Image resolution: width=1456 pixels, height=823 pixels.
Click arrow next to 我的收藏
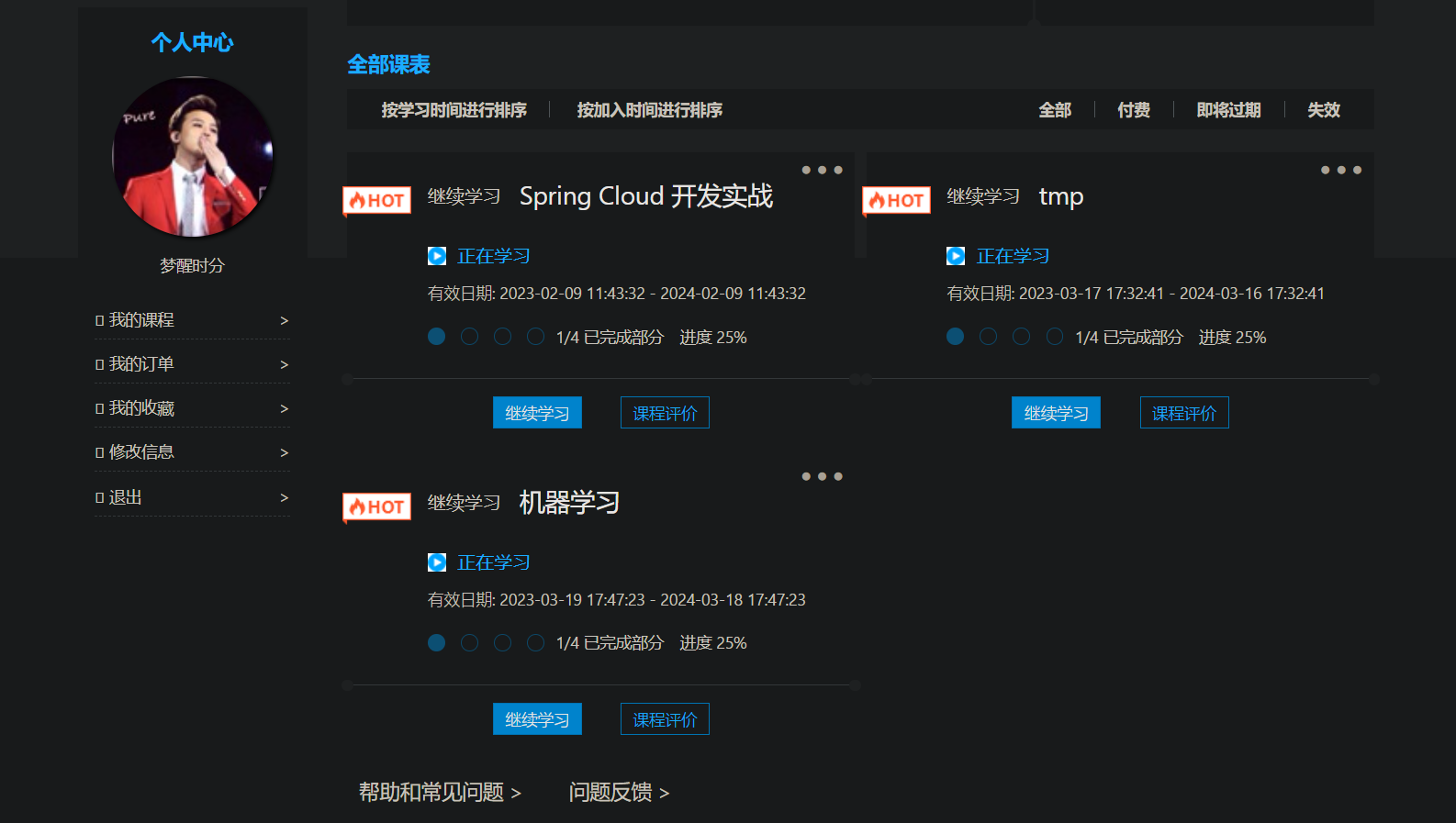tap(285, 409)
